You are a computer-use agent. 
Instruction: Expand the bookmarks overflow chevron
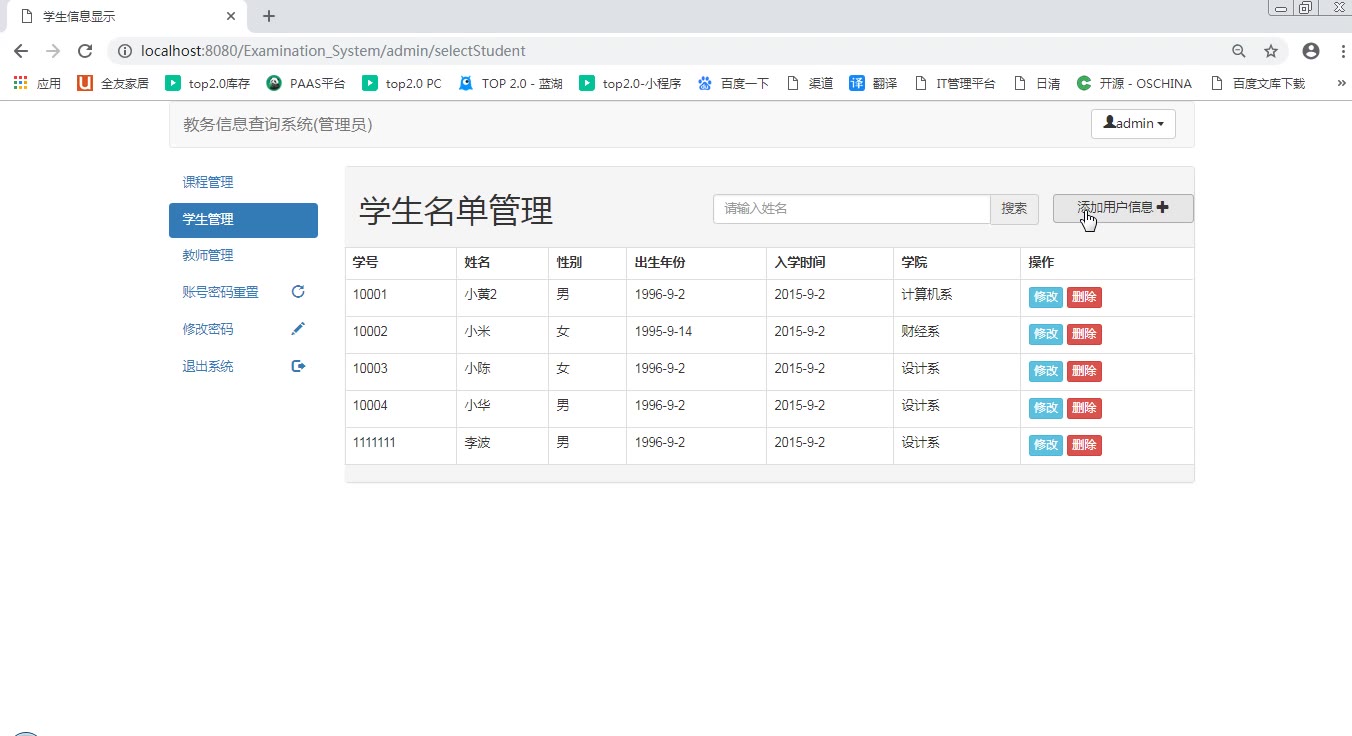pyautogui.click(x=1341, y=84)
